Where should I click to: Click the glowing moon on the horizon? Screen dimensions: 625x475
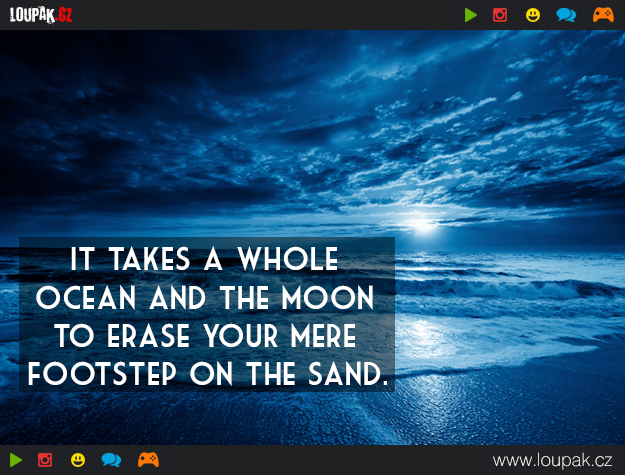pos(424,222)
